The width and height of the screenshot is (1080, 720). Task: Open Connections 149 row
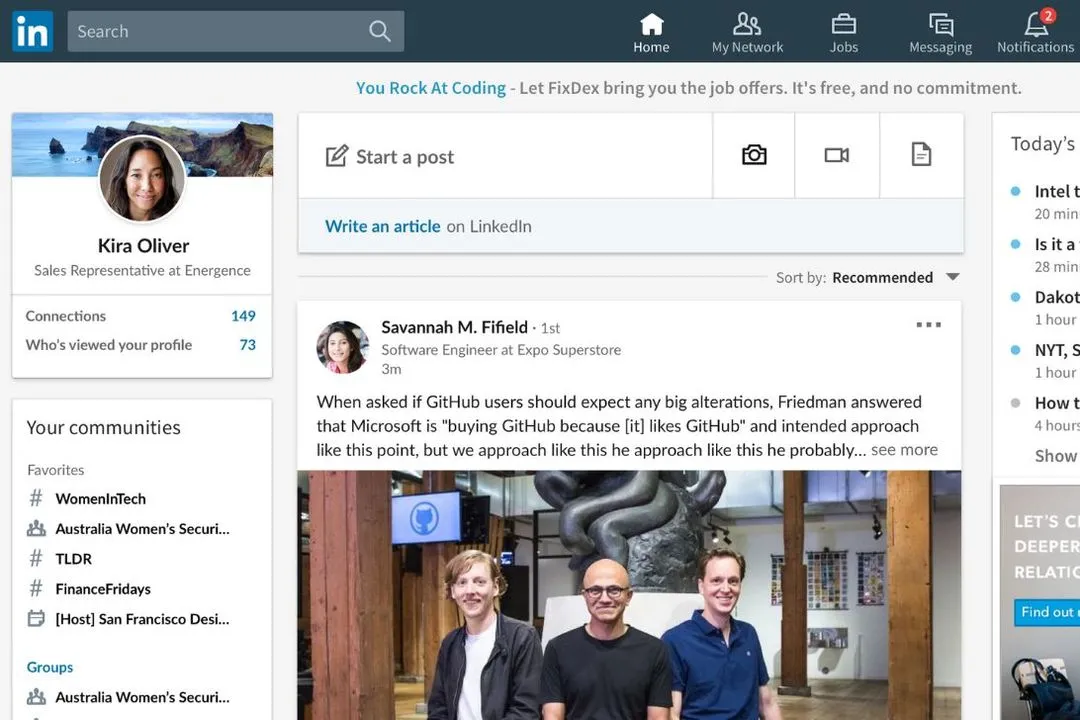[x=141, y=316]
